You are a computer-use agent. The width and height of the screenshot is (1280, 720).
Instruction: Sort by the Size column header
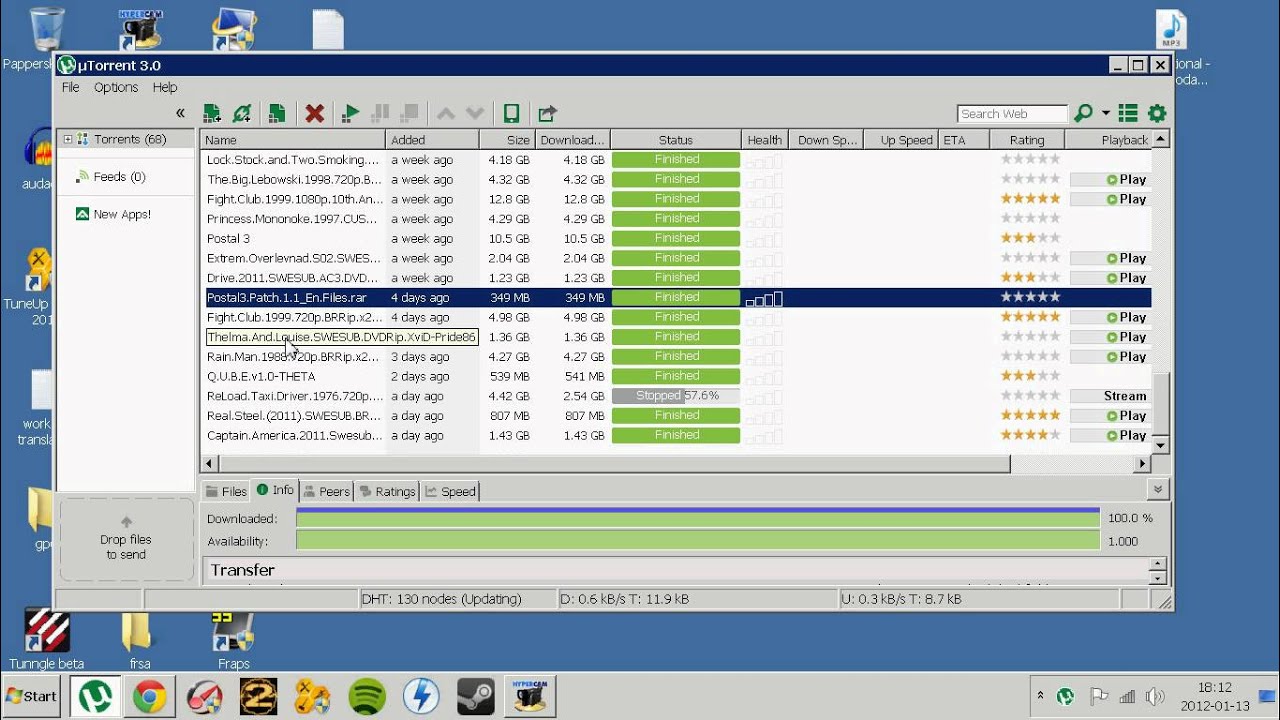507,140
